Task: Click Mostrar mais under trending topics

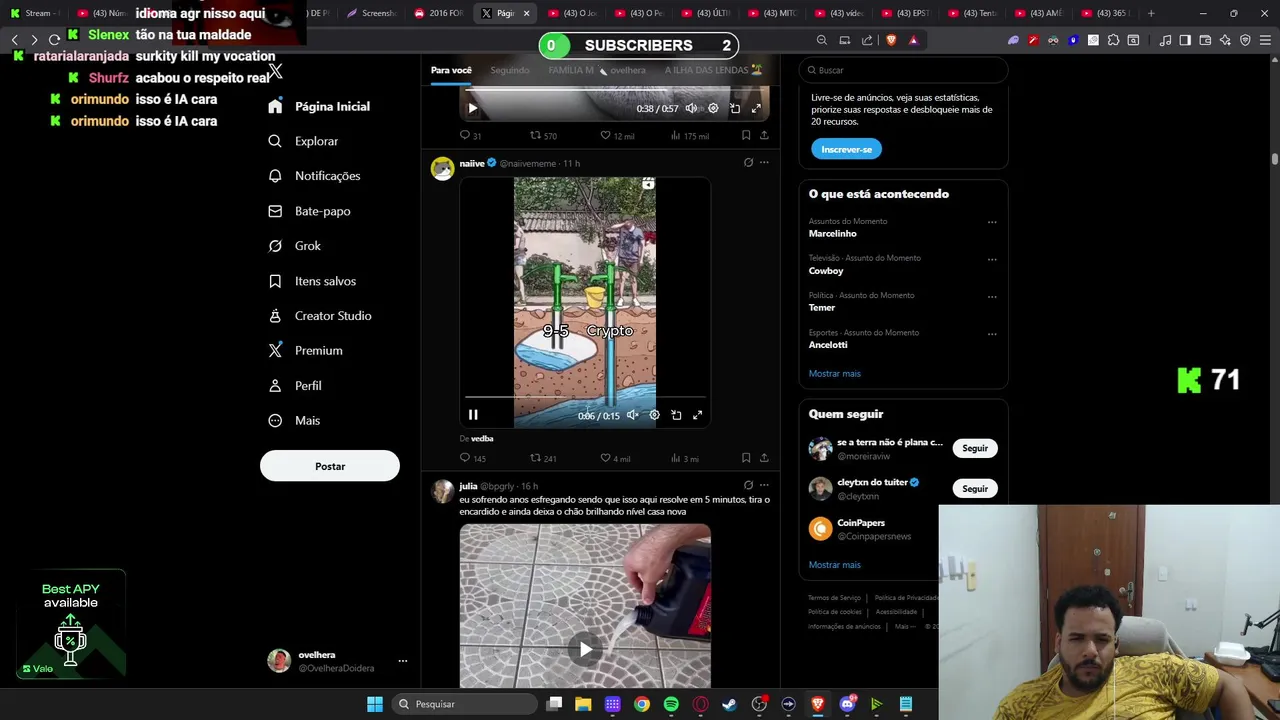Action: click(x=835, y=374)
